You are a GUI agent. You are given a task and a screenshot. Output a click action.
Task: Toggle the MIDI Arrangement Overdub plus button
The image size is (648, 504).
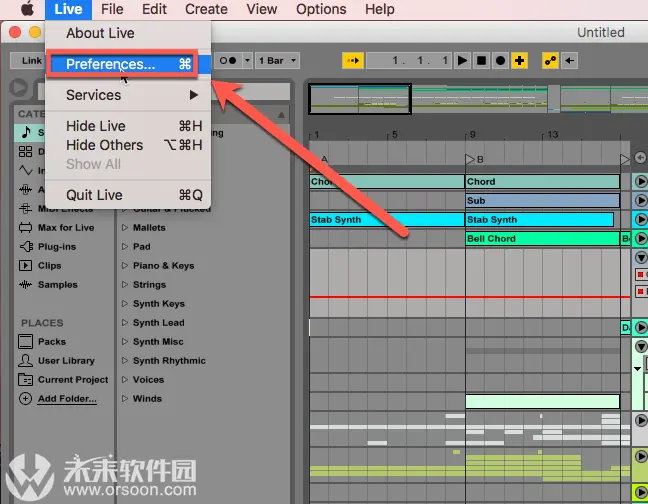click(519, 61)
